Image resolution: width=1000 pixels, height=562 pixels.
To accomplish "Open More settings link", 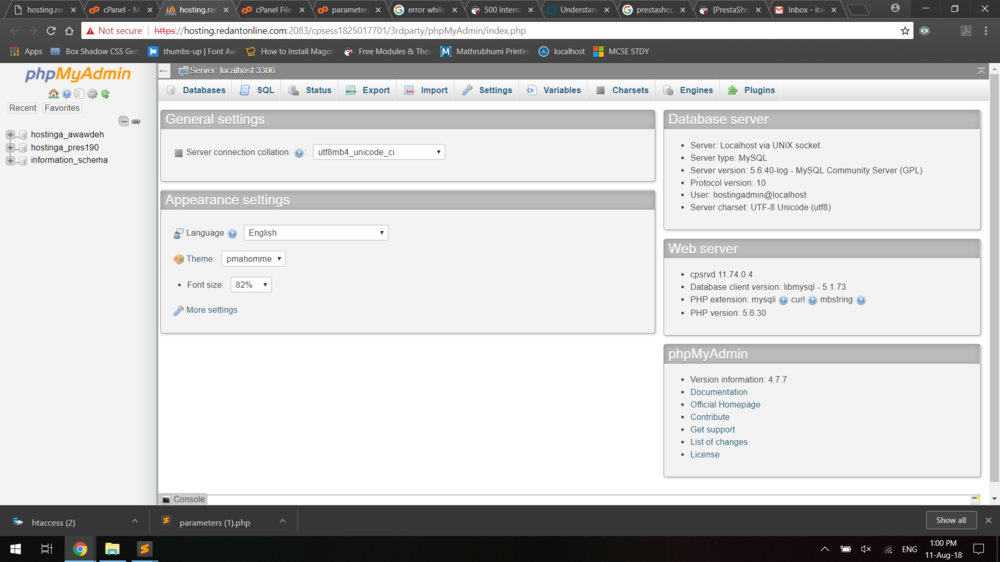I will (212, 310).
